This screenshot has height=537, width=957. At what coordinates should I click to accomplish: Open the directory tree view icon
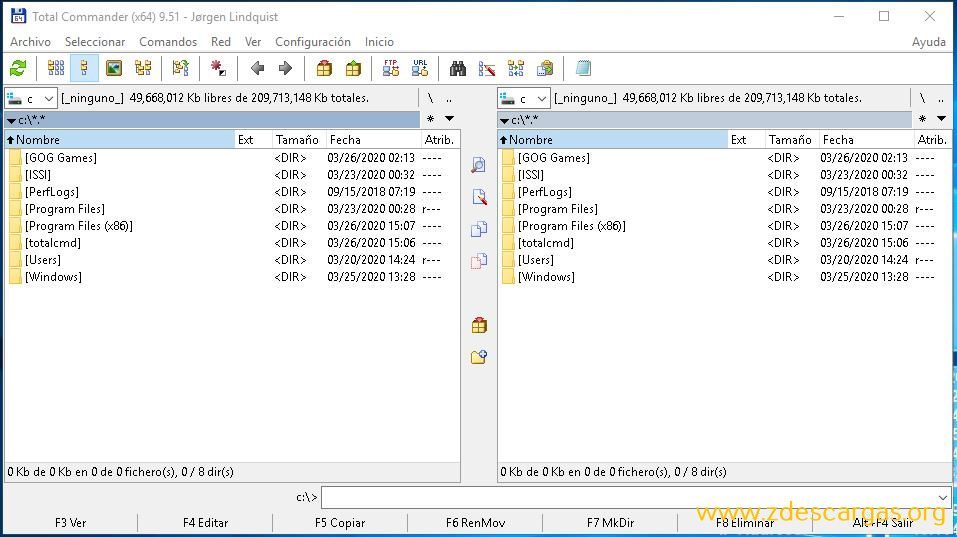[143, 68]
